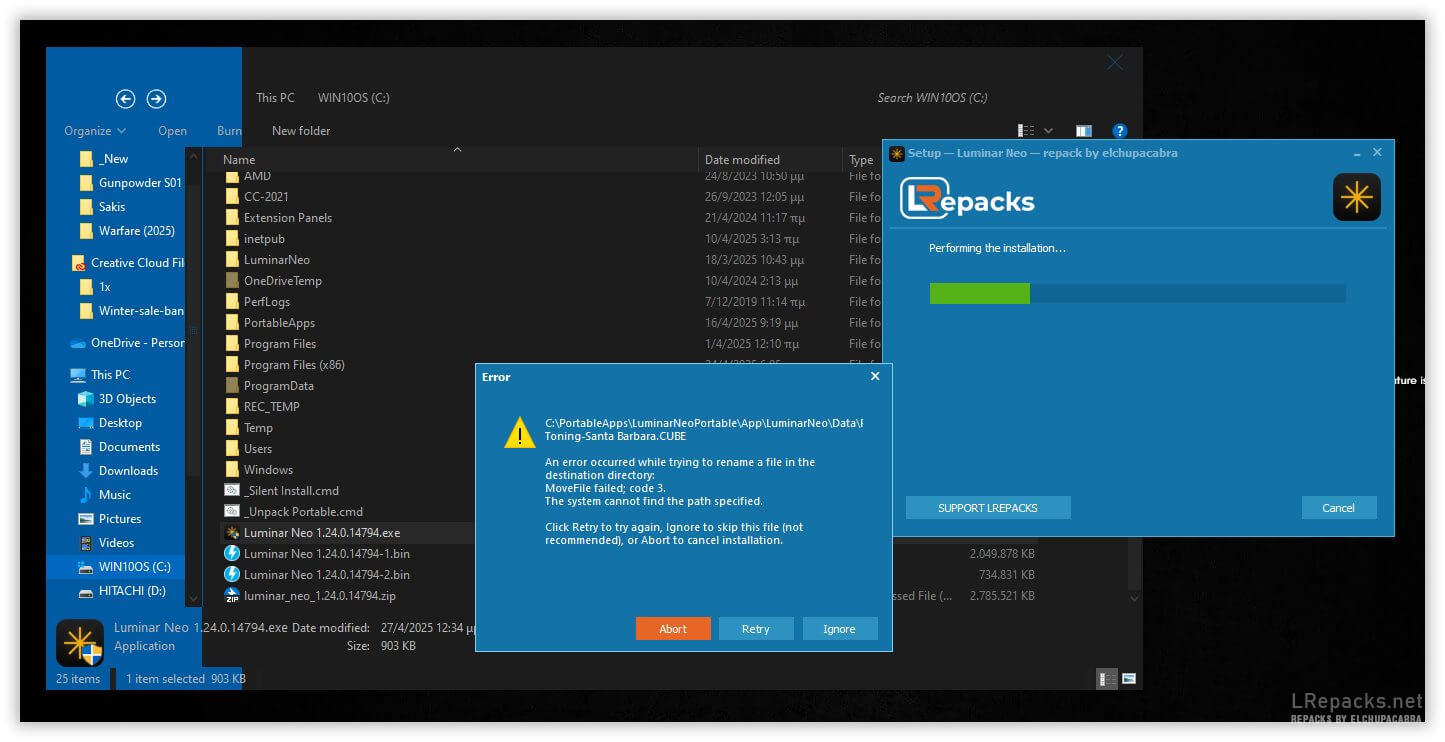Open OneDrive - Personal cloud icon
Screen dimensions: 1445x742
pos(78,343)
